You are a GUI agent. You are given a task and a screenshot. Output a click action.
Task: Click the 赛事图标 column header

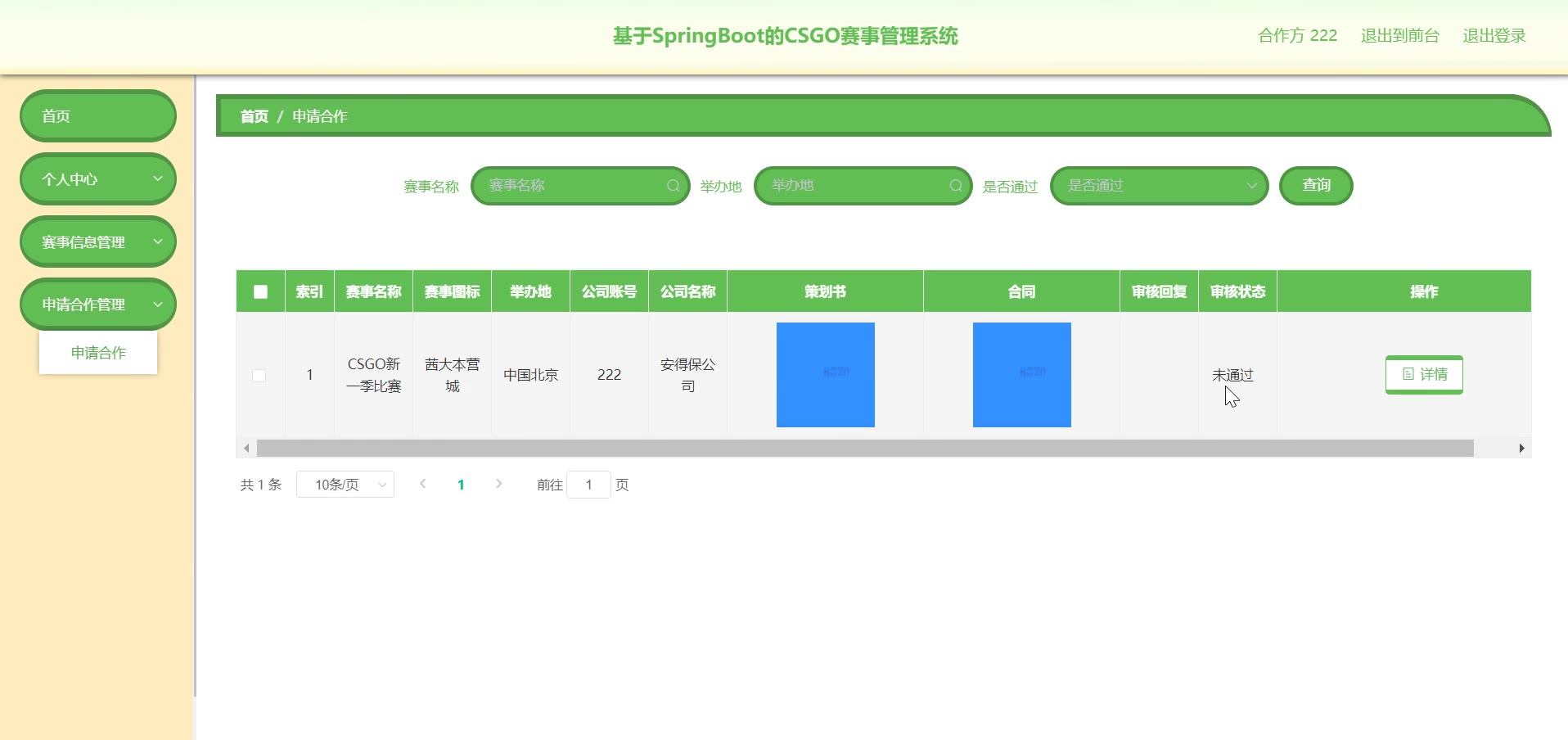[452, 291]
